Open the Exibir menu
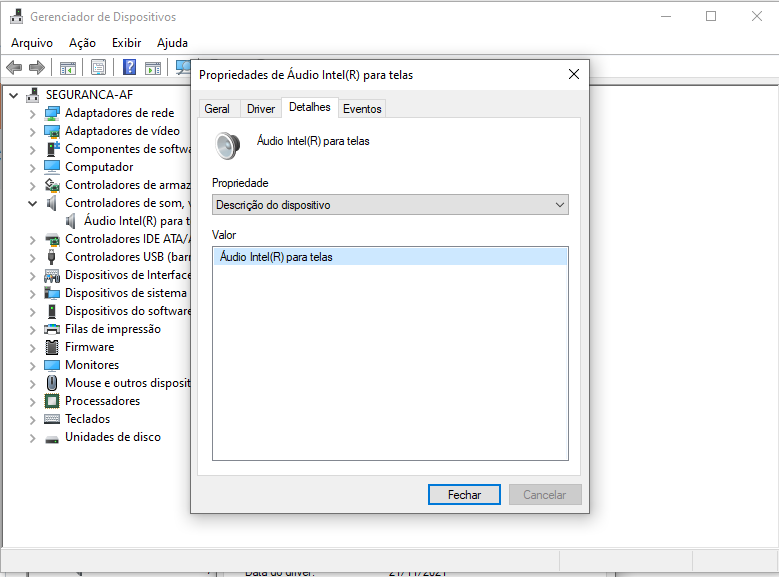This screenshot has height=577, width=779. click(126, 43)
